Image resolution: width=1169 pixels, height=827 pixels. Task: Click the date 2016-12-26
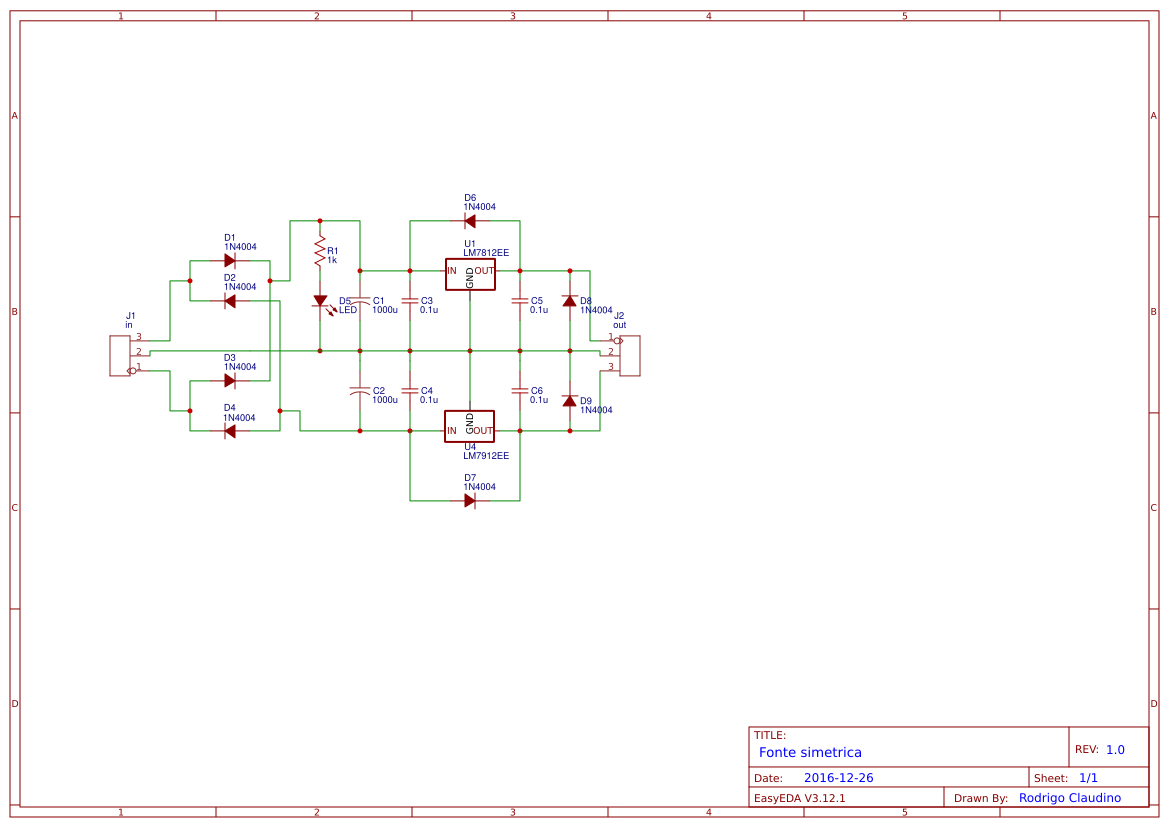tap(839, 778)
